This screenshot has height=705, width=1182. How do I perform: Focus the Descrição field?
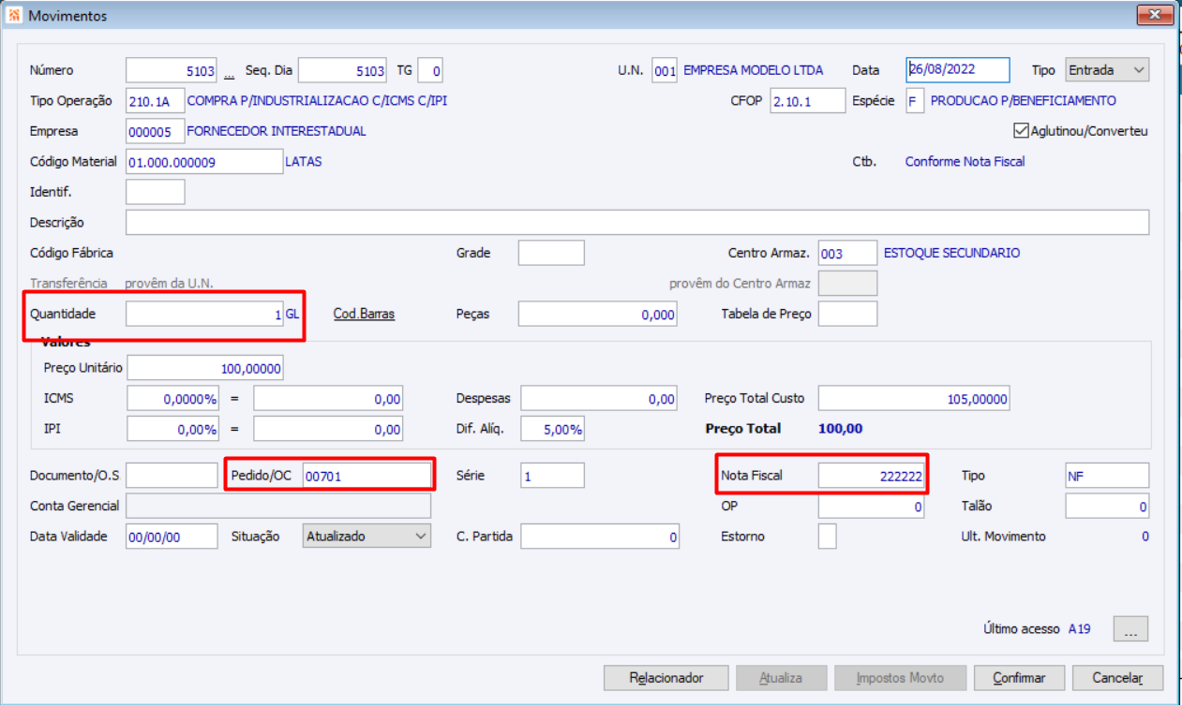pyautogui.click(x=637, y=222)
